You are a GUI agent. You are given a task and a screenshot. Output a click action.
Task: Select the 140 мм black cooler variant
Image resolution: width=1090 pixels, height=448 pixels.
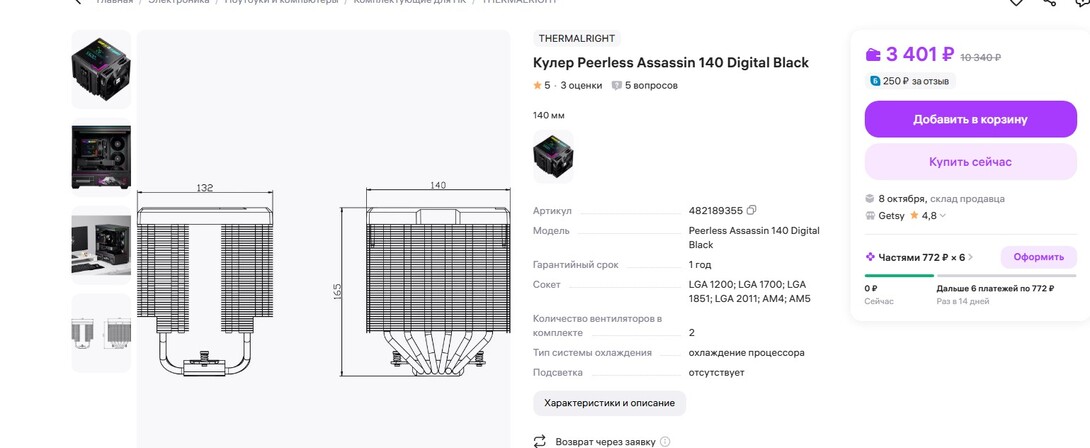[553, 155]
